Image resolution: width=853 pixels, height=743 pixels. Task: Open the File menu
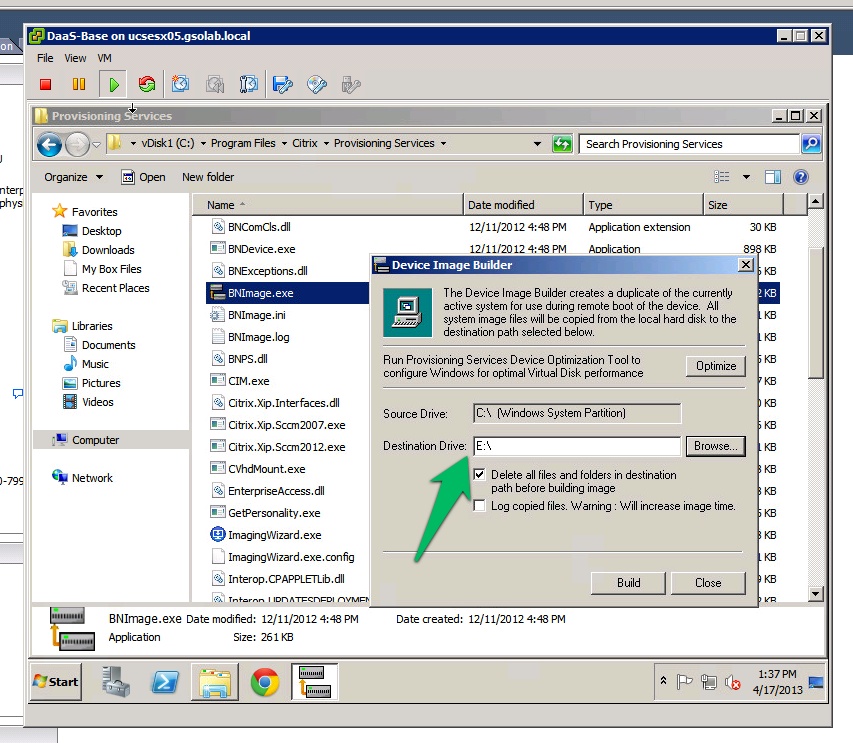(x=45, y=58)
